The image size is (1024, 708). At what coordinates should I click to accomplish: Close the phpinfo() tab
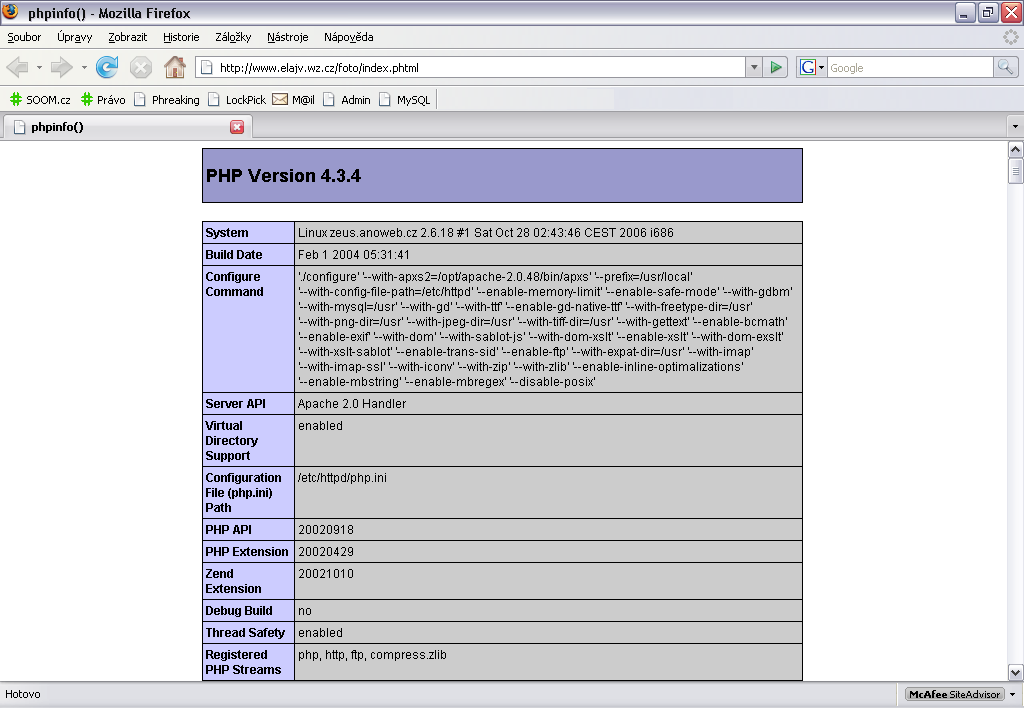pyautogui.click(x=237, y=127)
